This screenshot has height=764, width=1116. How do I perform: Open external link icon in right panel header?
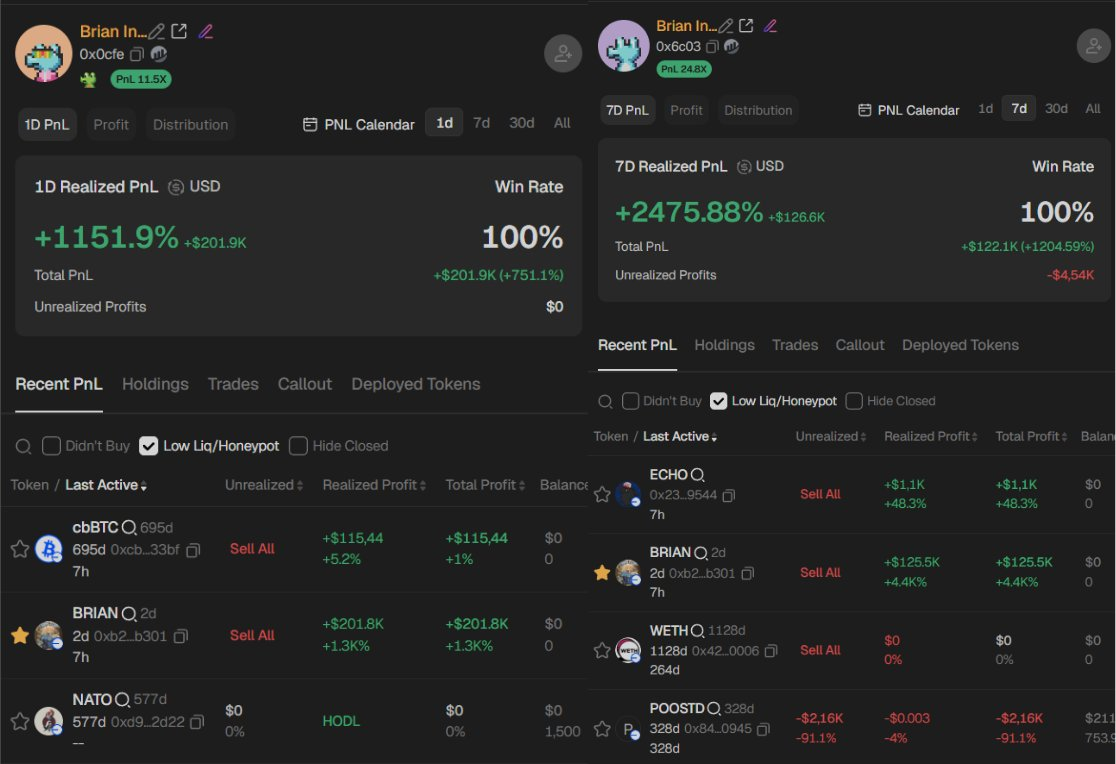[746, 26]
